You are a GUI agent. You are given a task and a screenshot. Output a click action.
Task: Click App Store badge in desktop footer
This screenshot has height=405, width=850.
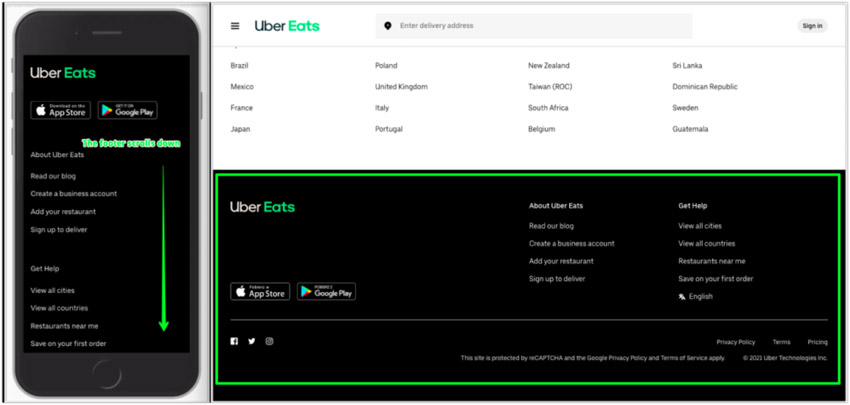pyautogui.click(x=260, y=291)
